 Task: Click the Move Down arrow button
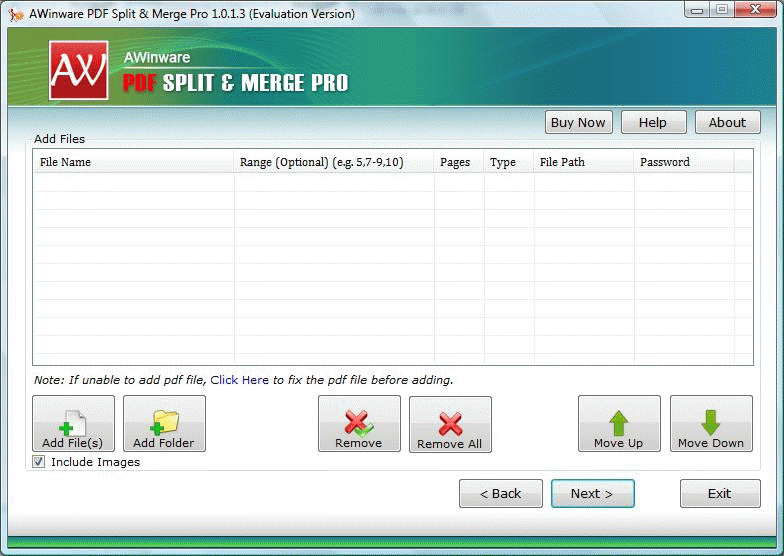(711, 424)
